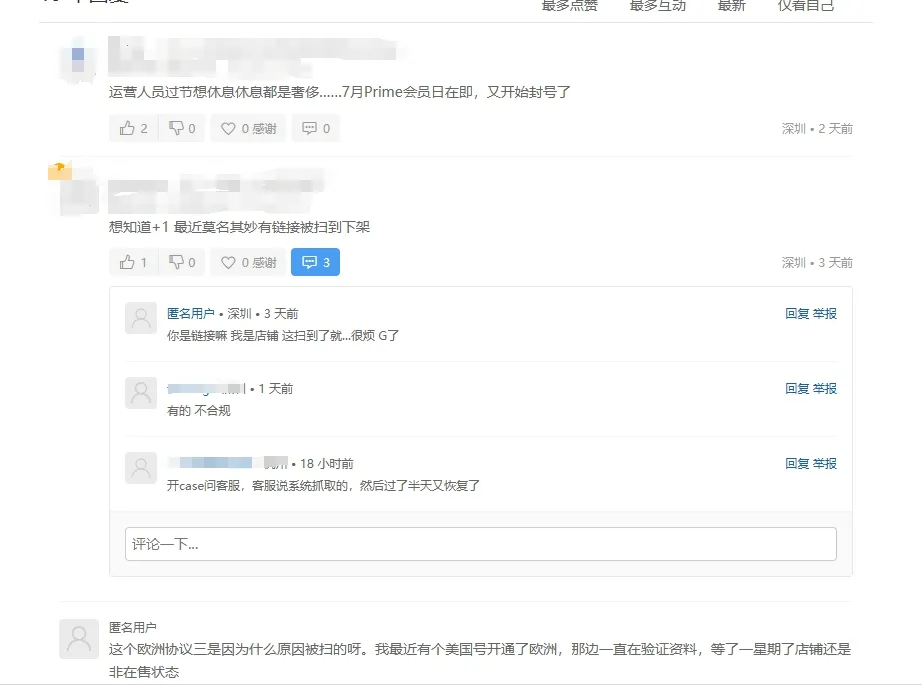
Task: Open comments on the Prime会员日 reply
Action: [316, 128]
